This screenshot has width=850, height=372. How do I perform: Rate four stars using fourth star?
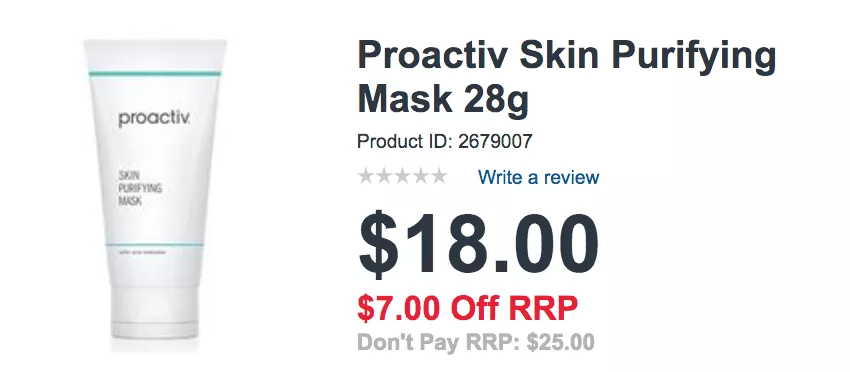(420, 176)
